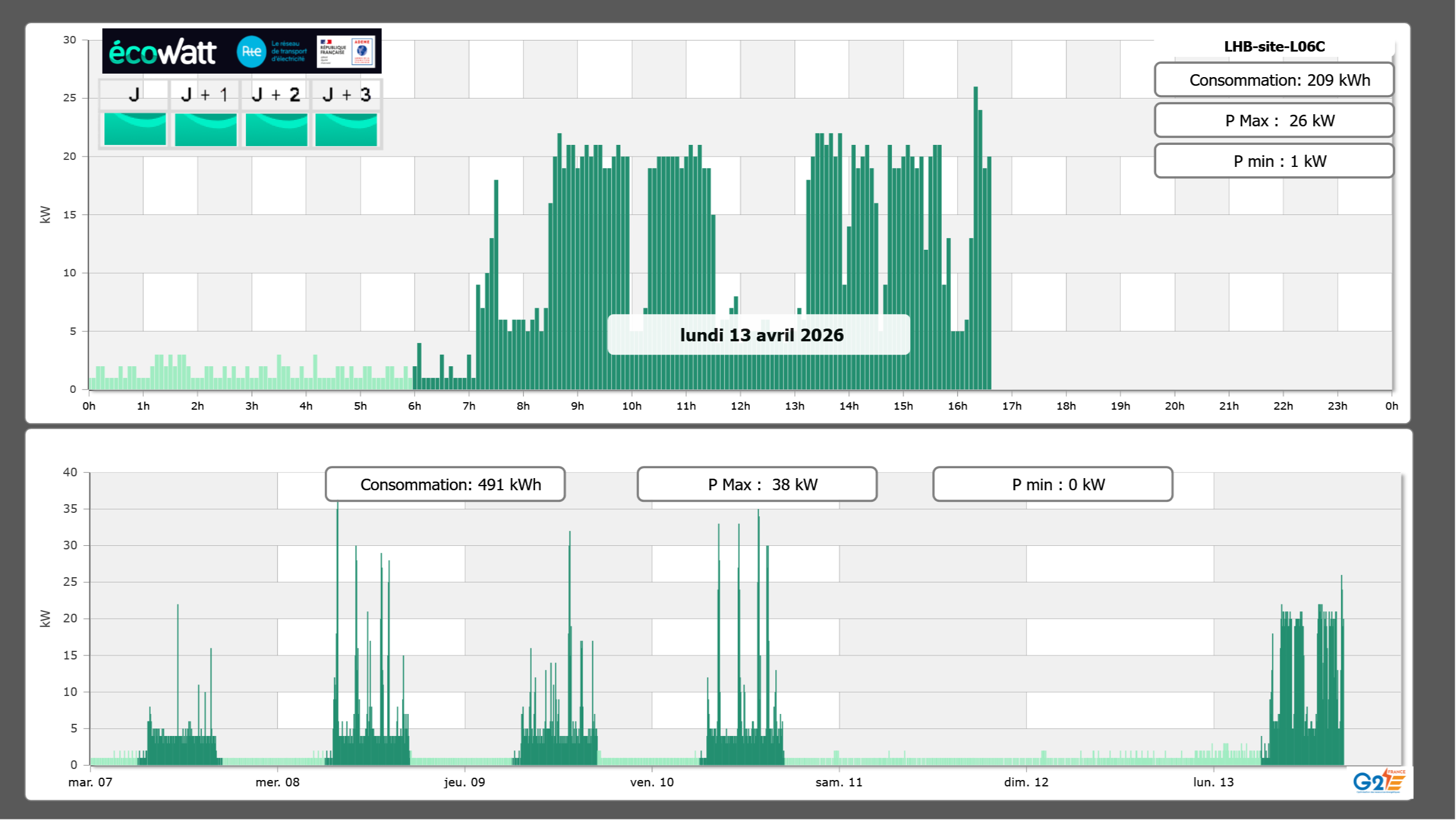Select the J + 3 forecast label
Screen dimensions: 1456x820
point(346,94)
